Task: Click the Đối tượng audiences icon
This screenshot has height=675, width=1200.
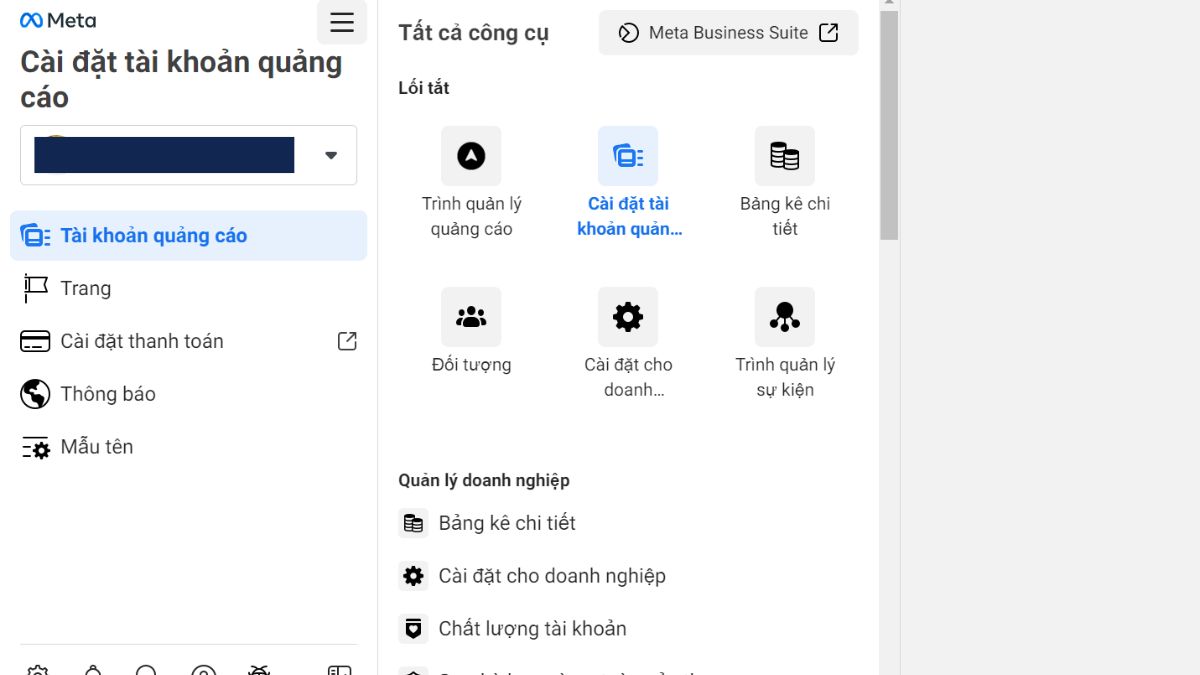Action: [470, 317]
